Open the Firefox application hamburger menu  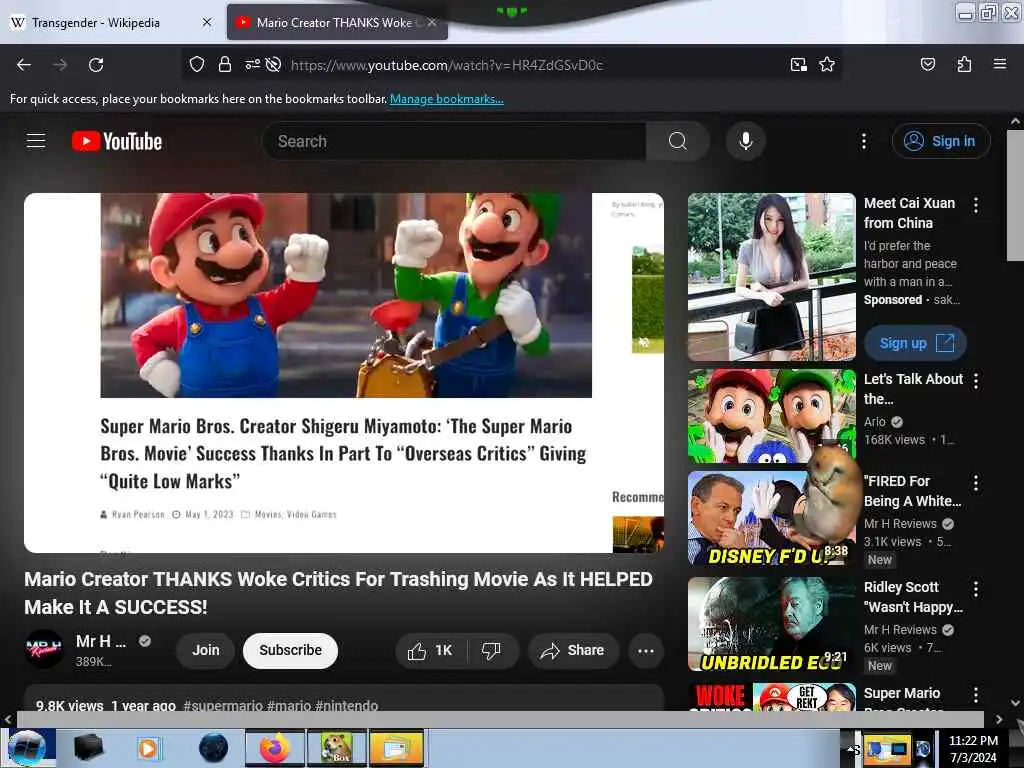pyautogui.click(x=999, y=64)
